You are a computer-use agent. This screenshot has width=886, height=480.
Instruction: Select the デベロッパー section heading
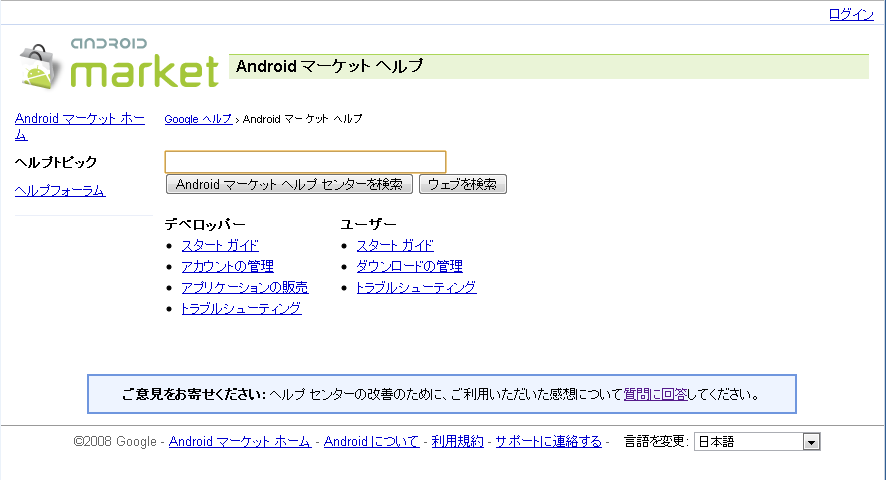point(205,224)
